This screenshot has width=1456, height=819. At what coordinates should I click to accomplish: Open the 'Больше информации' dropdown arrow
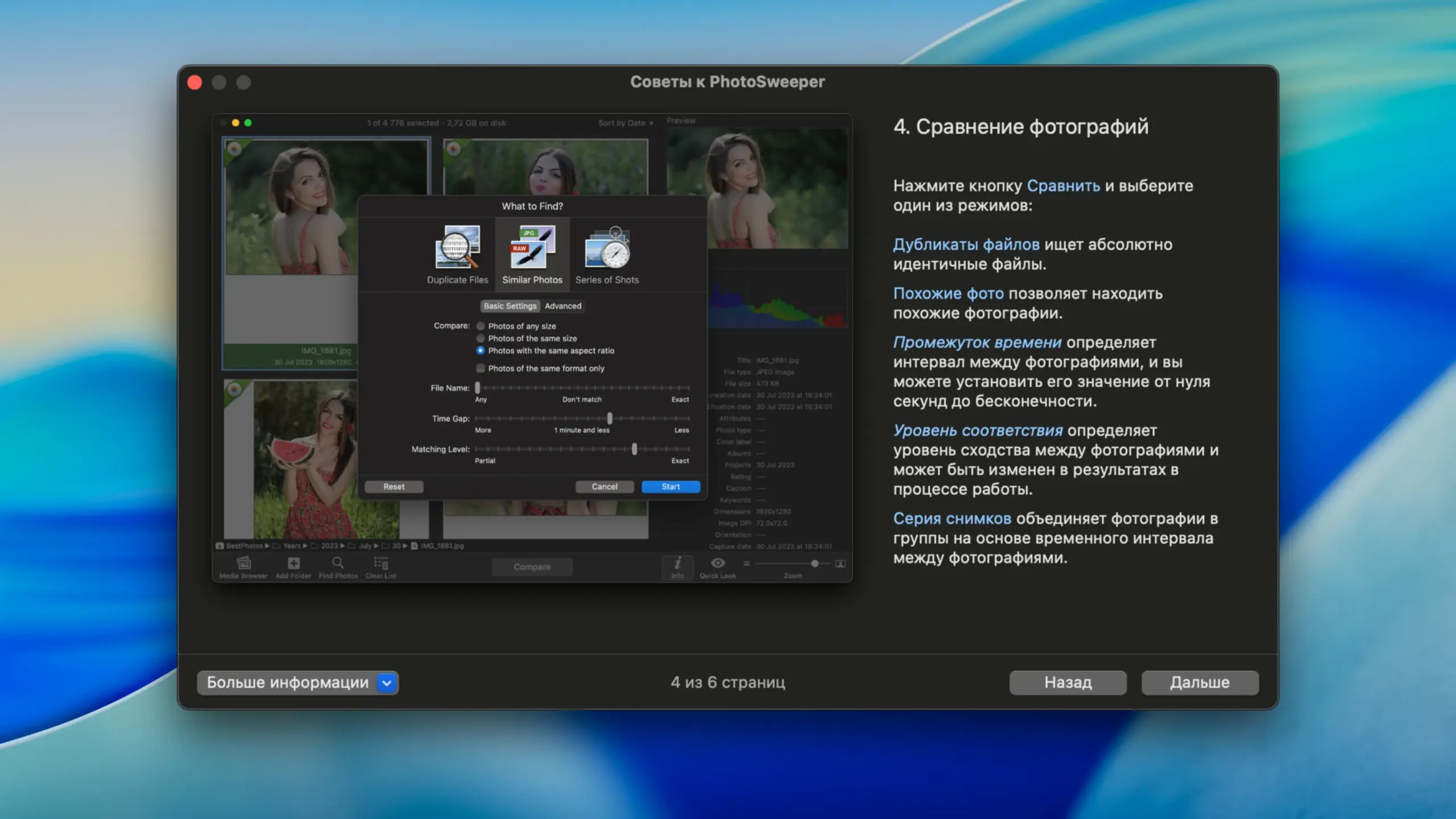(x=387, y=682)
